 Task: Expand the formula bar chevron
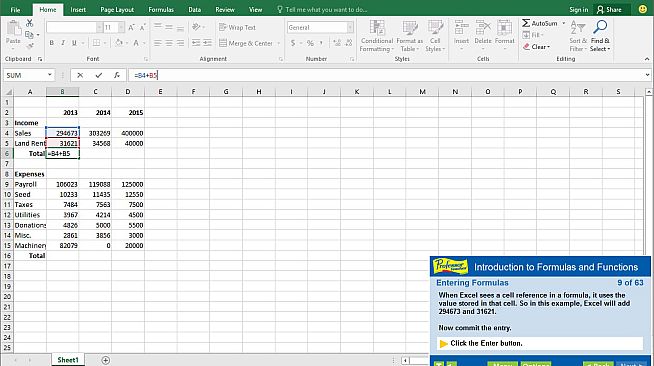tap(647, 75)
